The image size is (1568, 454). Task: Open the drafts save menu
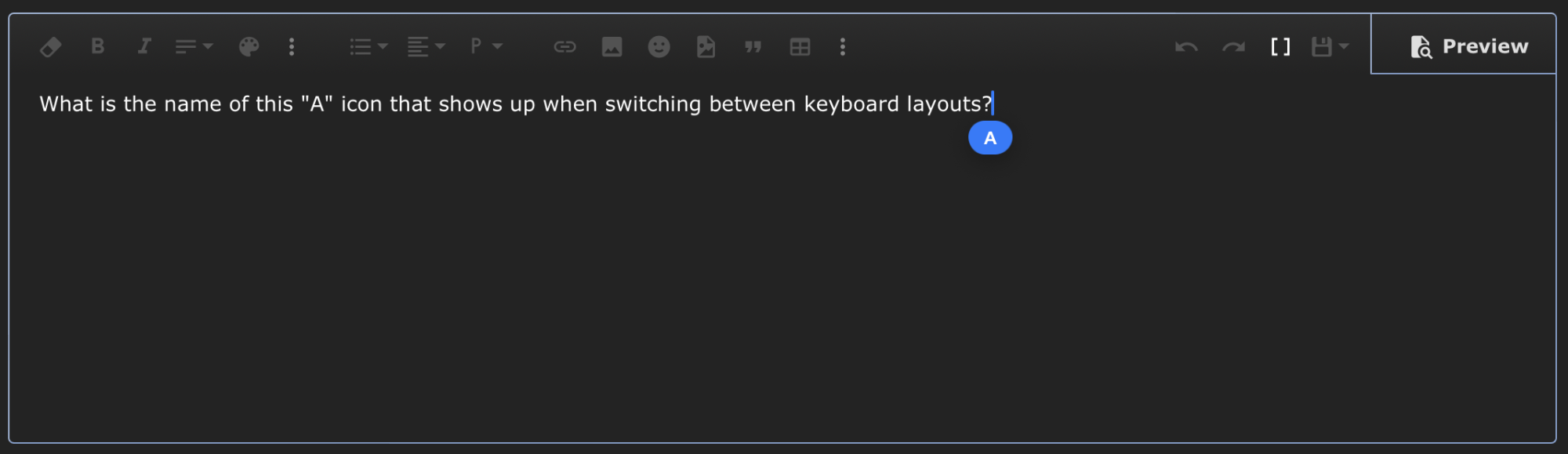click(1330, 47)
